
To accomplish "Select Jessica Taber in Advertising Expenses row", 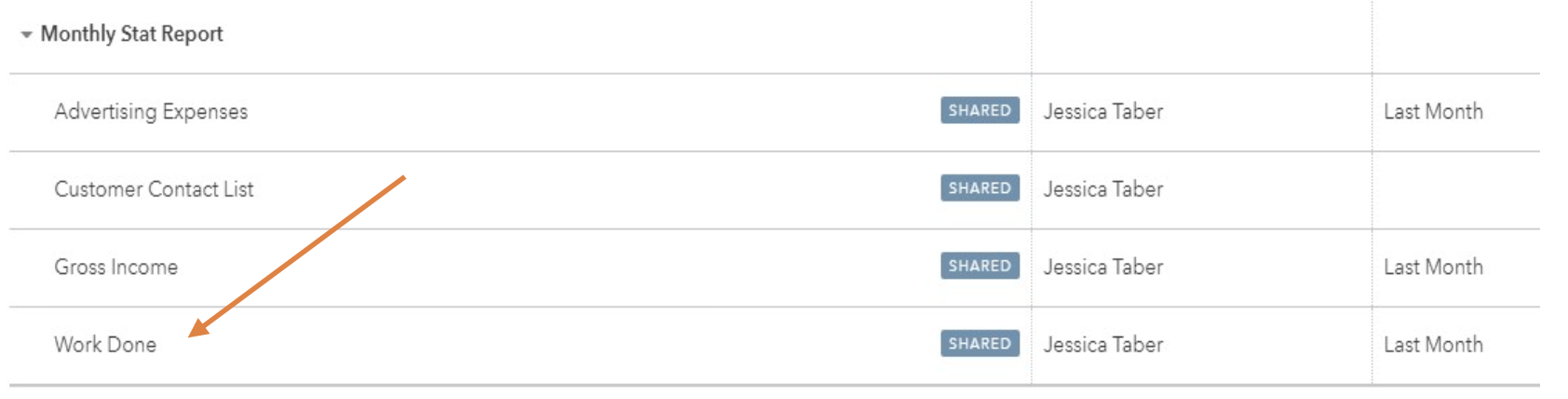I will pos(1103,112).
